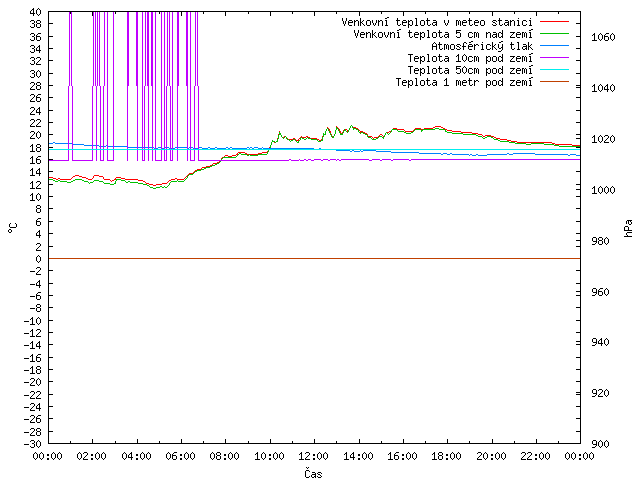640x480 pixels.
Task: Click legend label 'Teplota 10cm pod zemí'
Action: pyautogui.click(x=470, y=58)
